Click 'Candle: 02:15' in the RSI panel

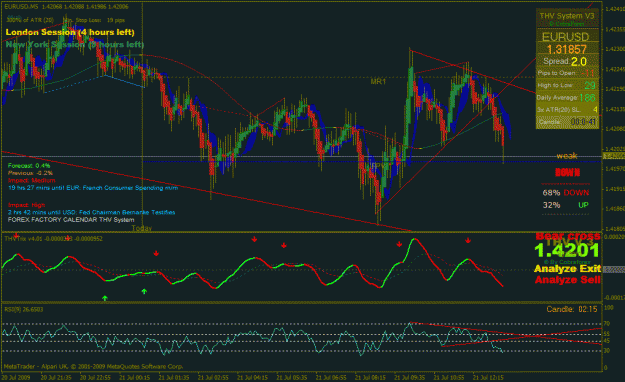click(572, 309)
